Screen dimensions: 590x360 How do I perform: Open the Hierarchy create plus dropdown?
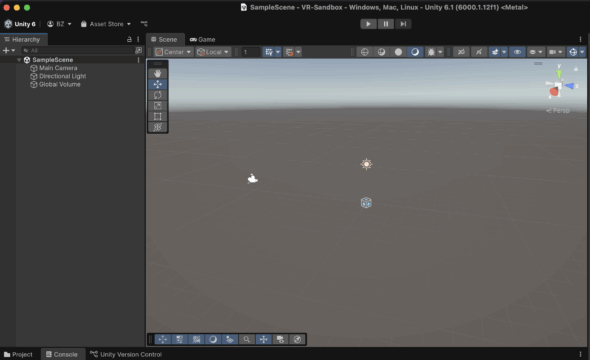(9, 50)
